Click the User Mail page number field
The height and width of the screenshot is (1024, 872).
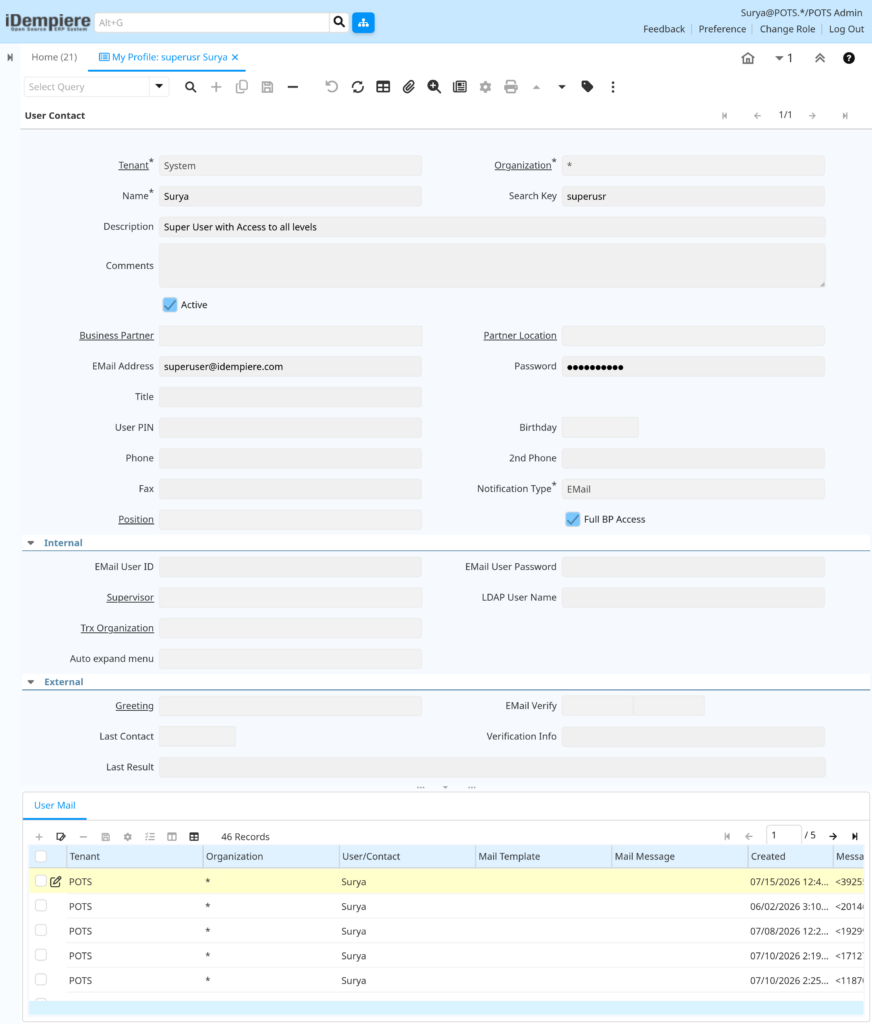tap(783, 835)
